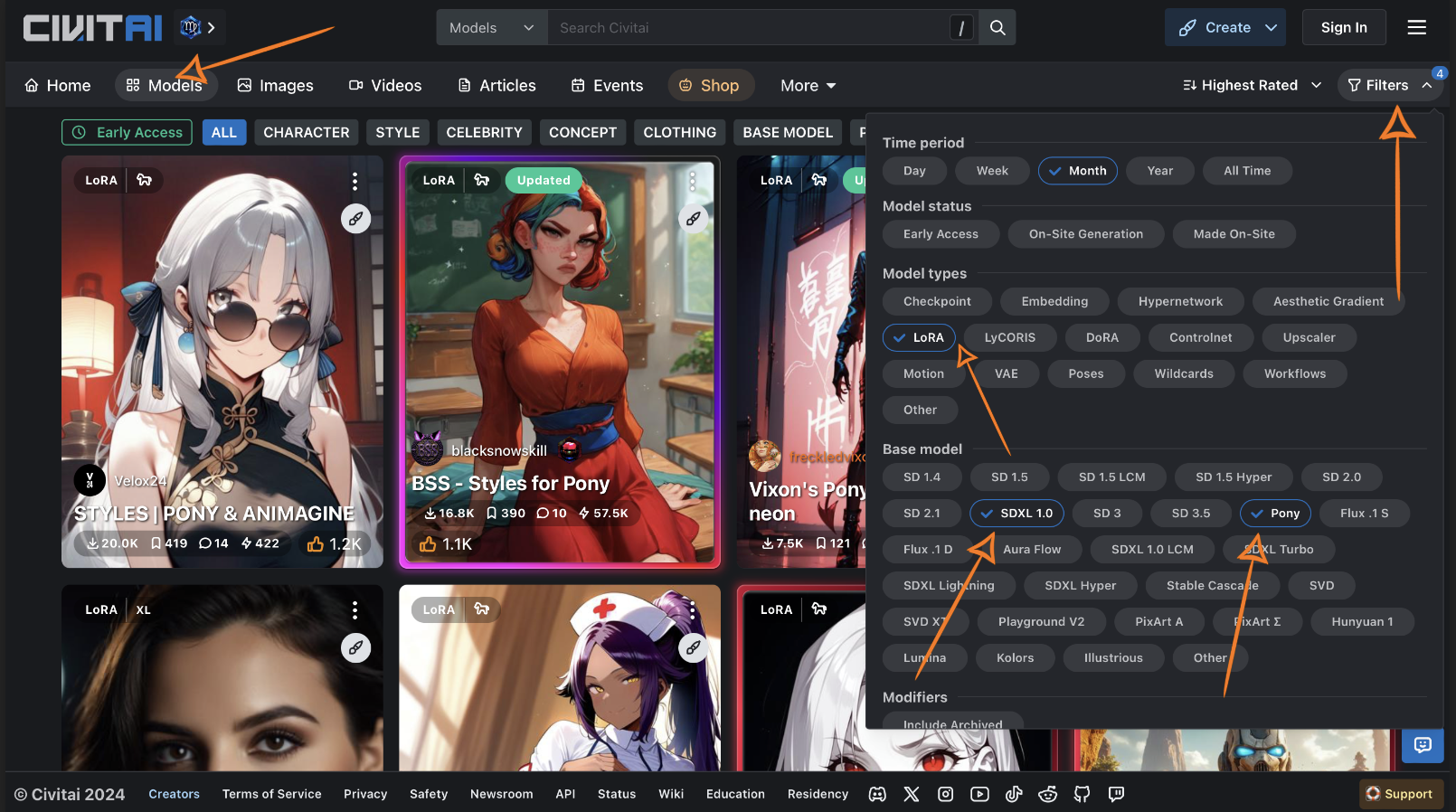
Task: Open the Terms of Service link
Action: coord(271,794)
